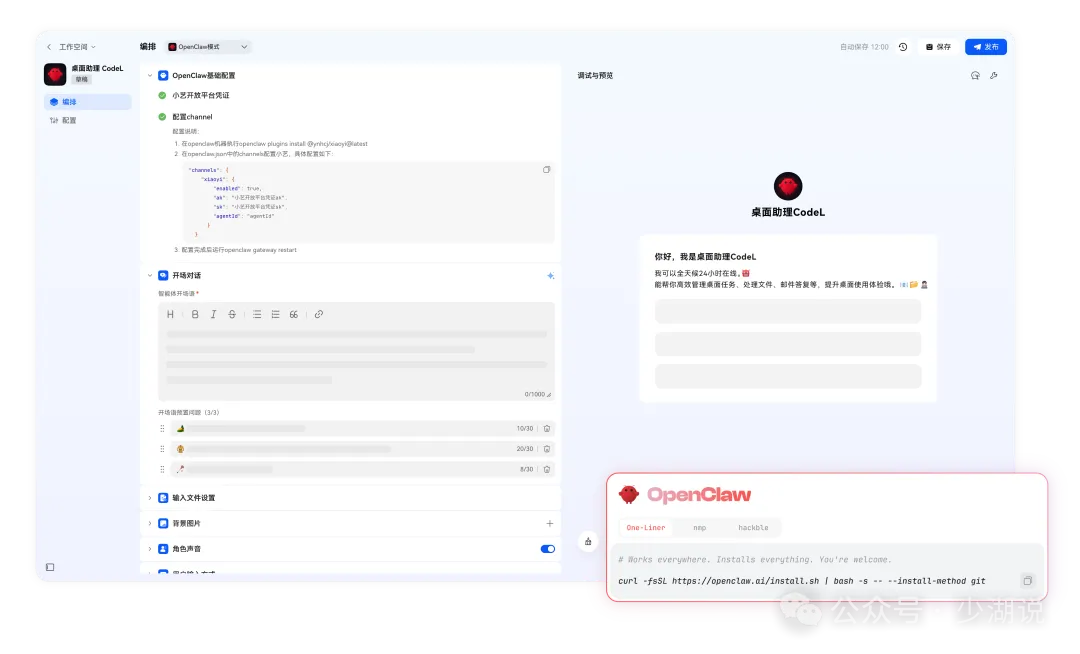Click the 保存 save button

point(938,47)
